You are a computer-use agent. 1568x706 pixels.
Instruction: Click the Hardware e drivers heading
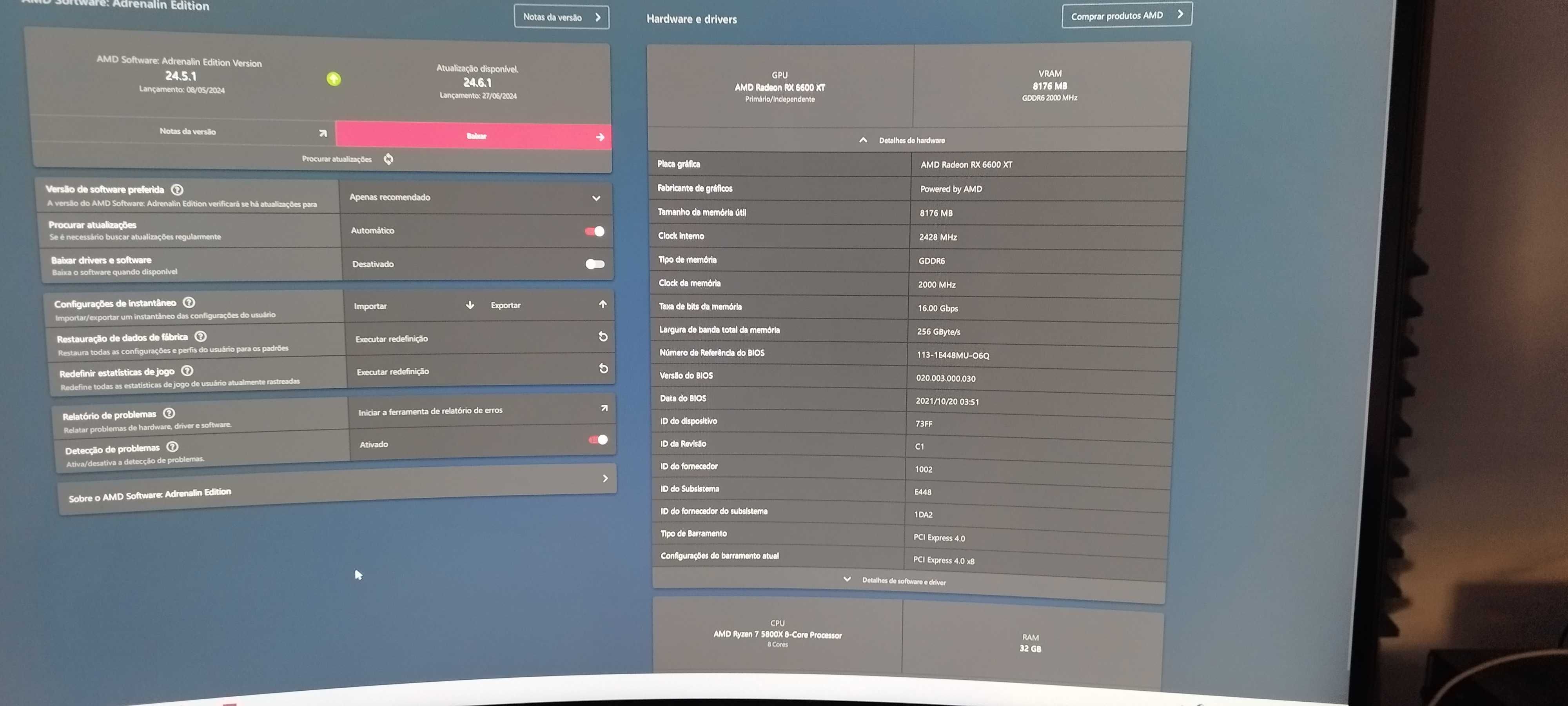[691, 19]
